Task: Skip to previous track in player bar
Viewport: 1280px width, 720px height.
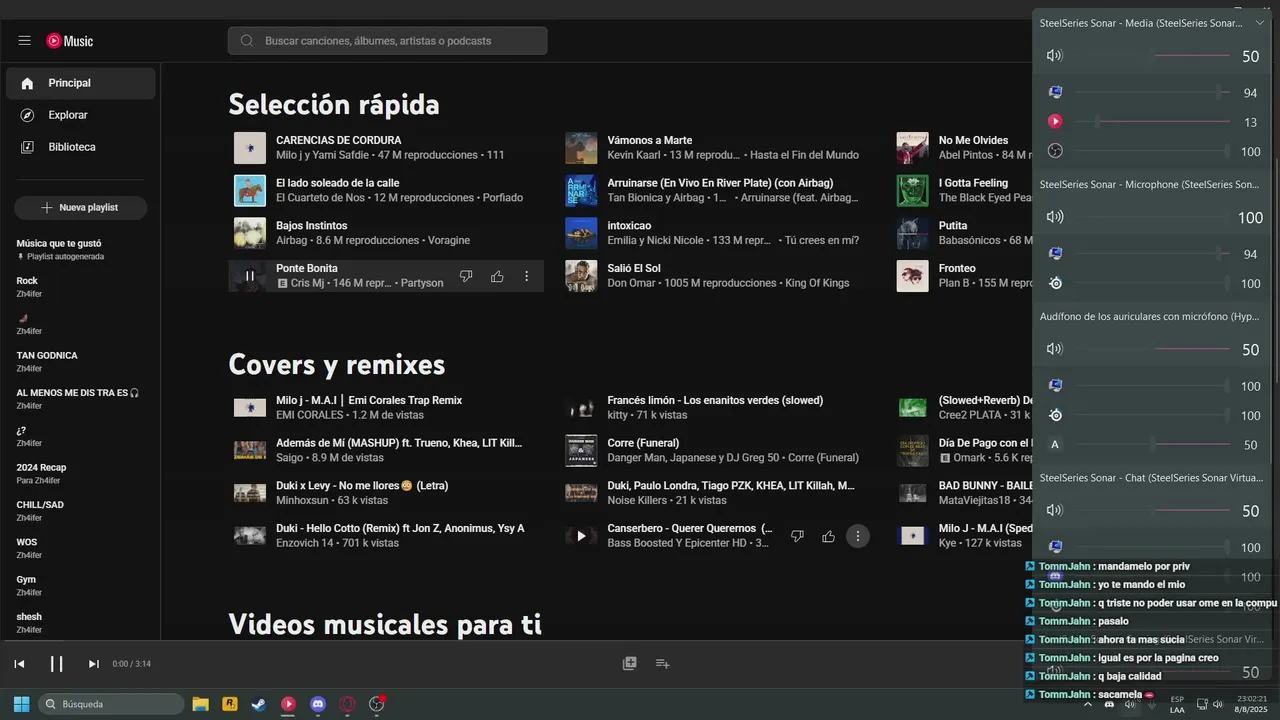Action: click(19, 664)
